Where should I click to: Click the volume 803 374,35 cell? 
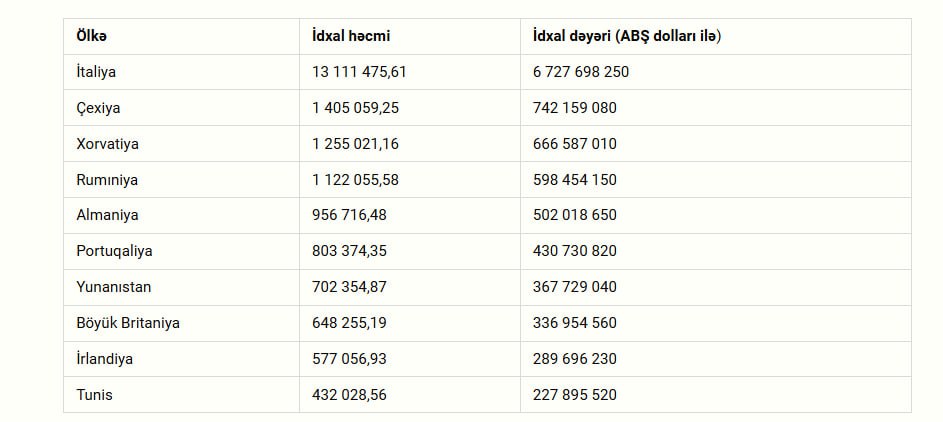349,251
